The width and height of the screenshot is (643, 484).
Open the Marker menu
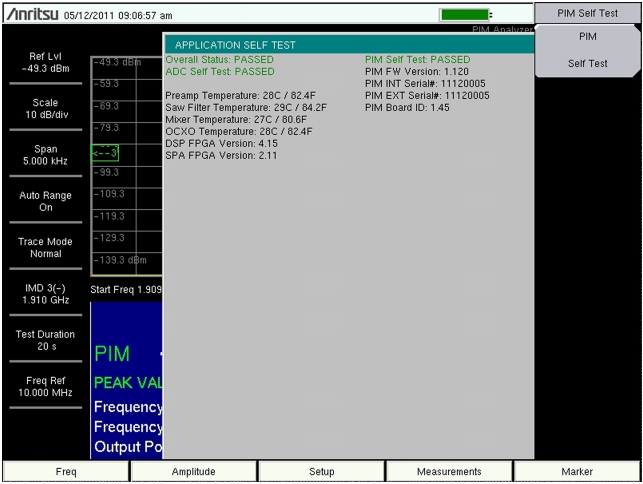577,471
